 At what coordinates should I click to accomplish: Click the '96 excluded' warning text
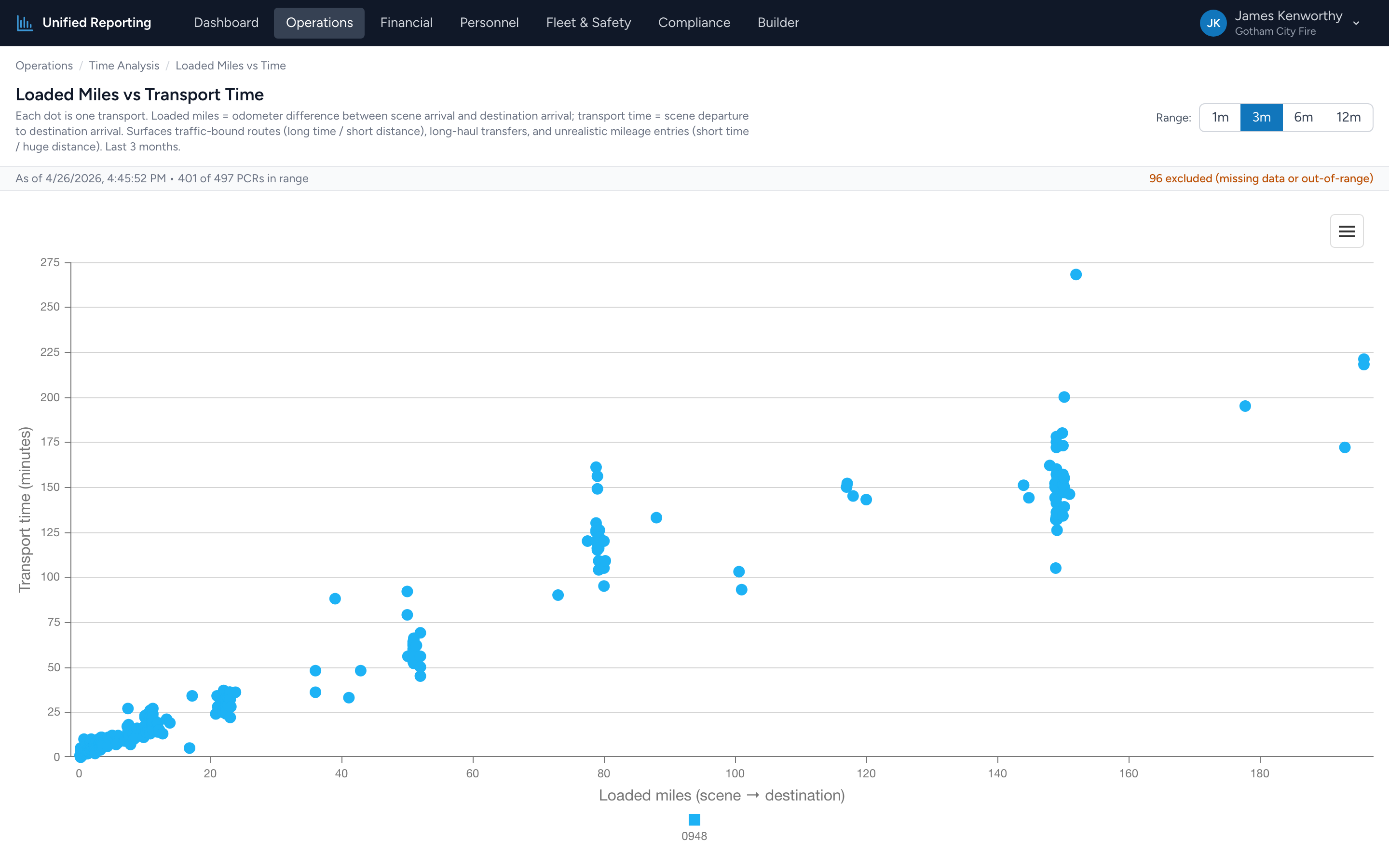[1261, 178]
